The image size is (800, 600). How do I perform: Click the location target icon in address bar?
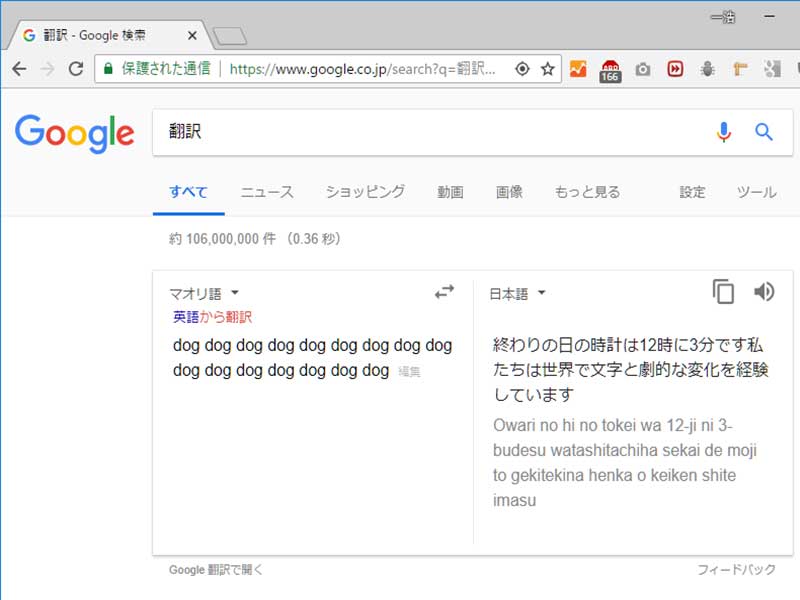[522, 69]
